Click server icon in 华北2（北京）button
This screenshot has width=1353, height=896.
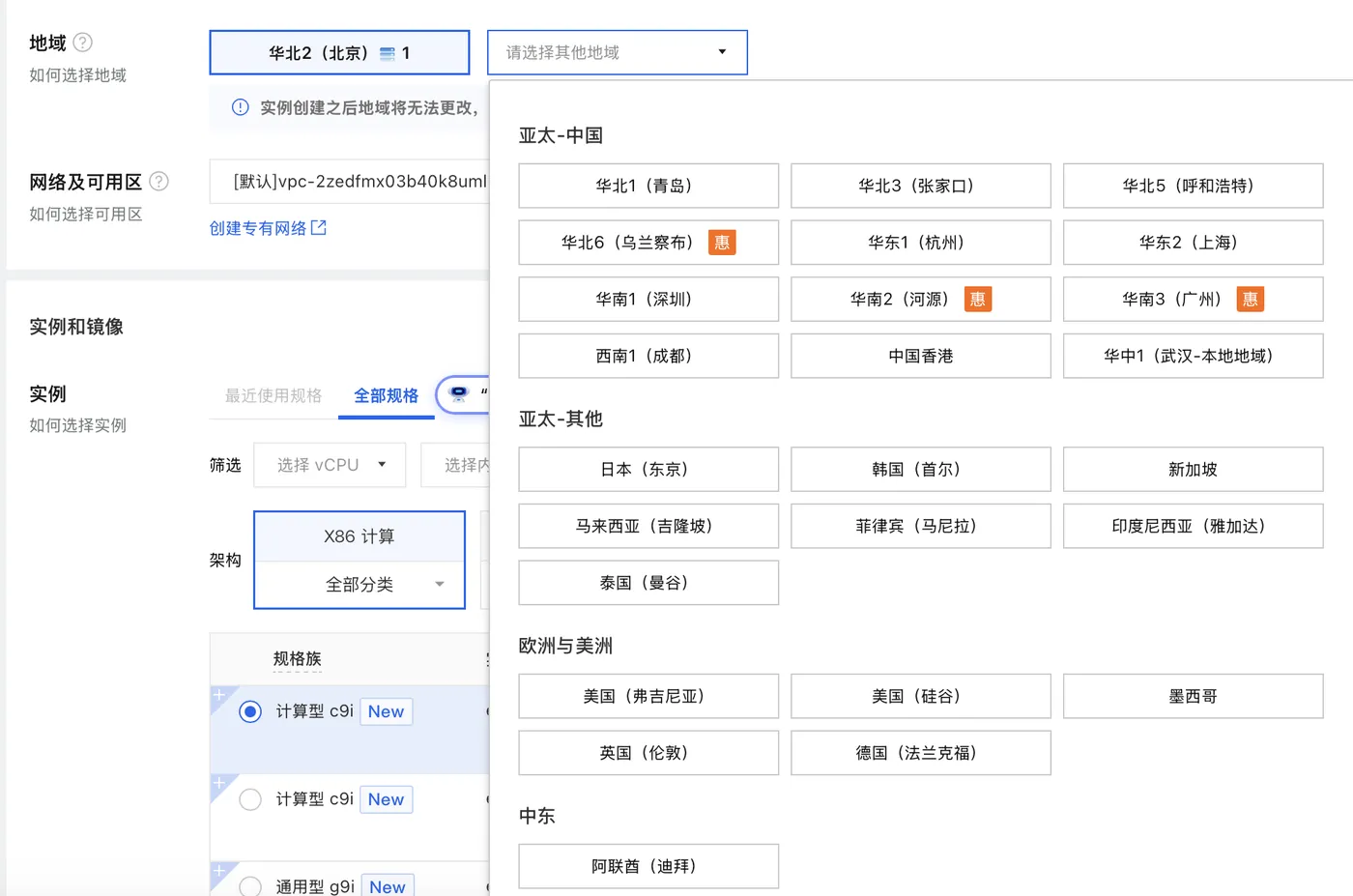(x=388, y=54)
